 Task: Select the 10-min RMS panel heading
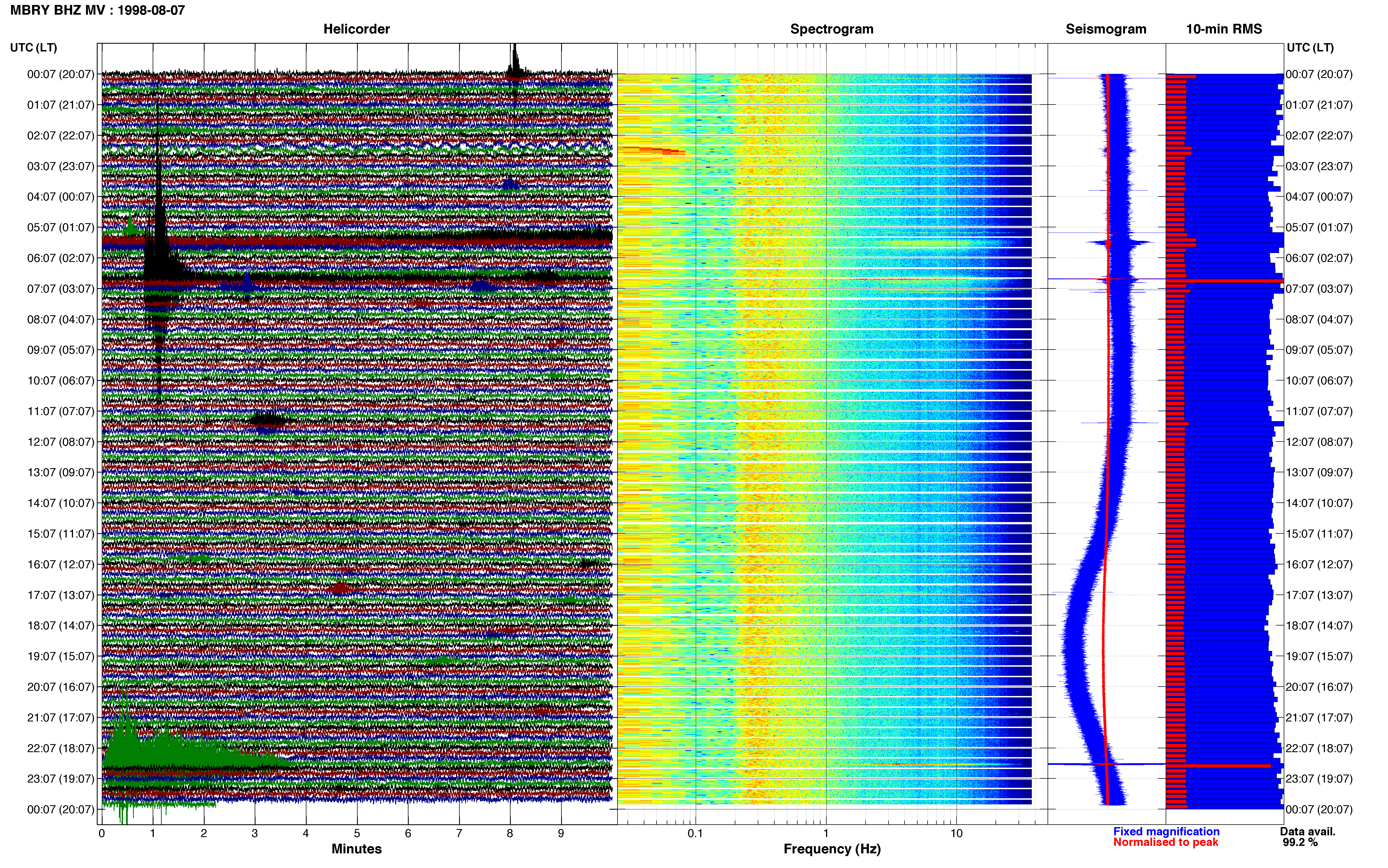(x=1224, y=29)
